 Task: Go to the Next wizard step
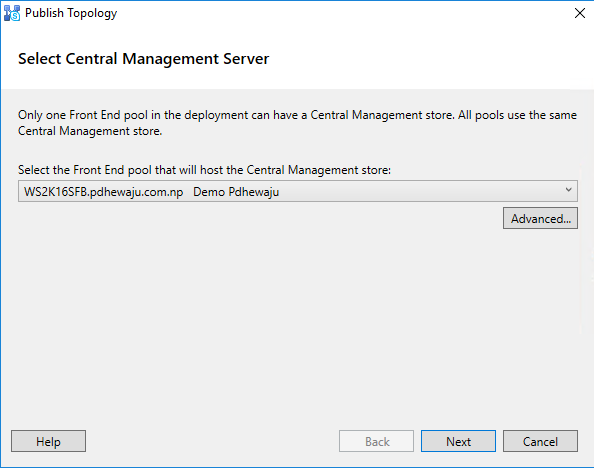coord(458,441)
